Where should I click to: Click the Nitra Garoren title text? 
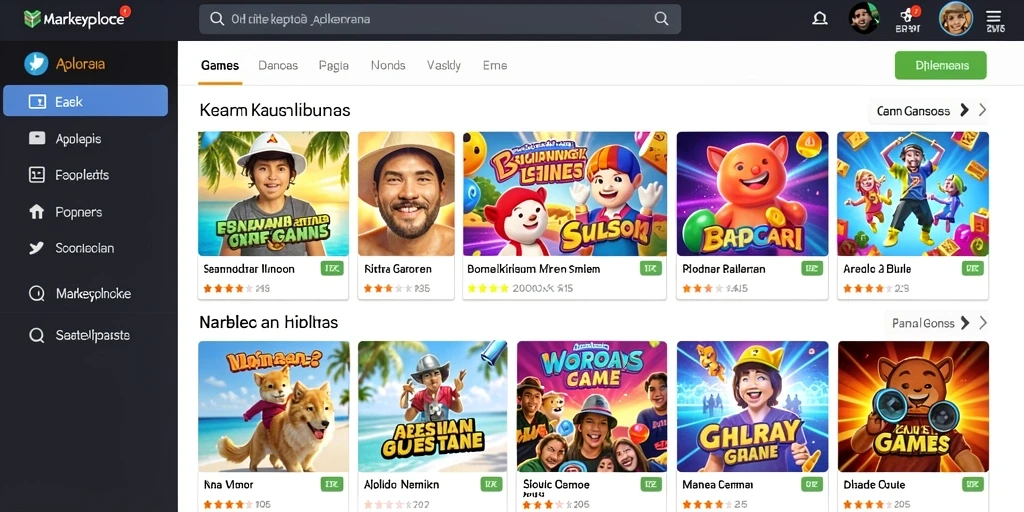pos(398,268)
